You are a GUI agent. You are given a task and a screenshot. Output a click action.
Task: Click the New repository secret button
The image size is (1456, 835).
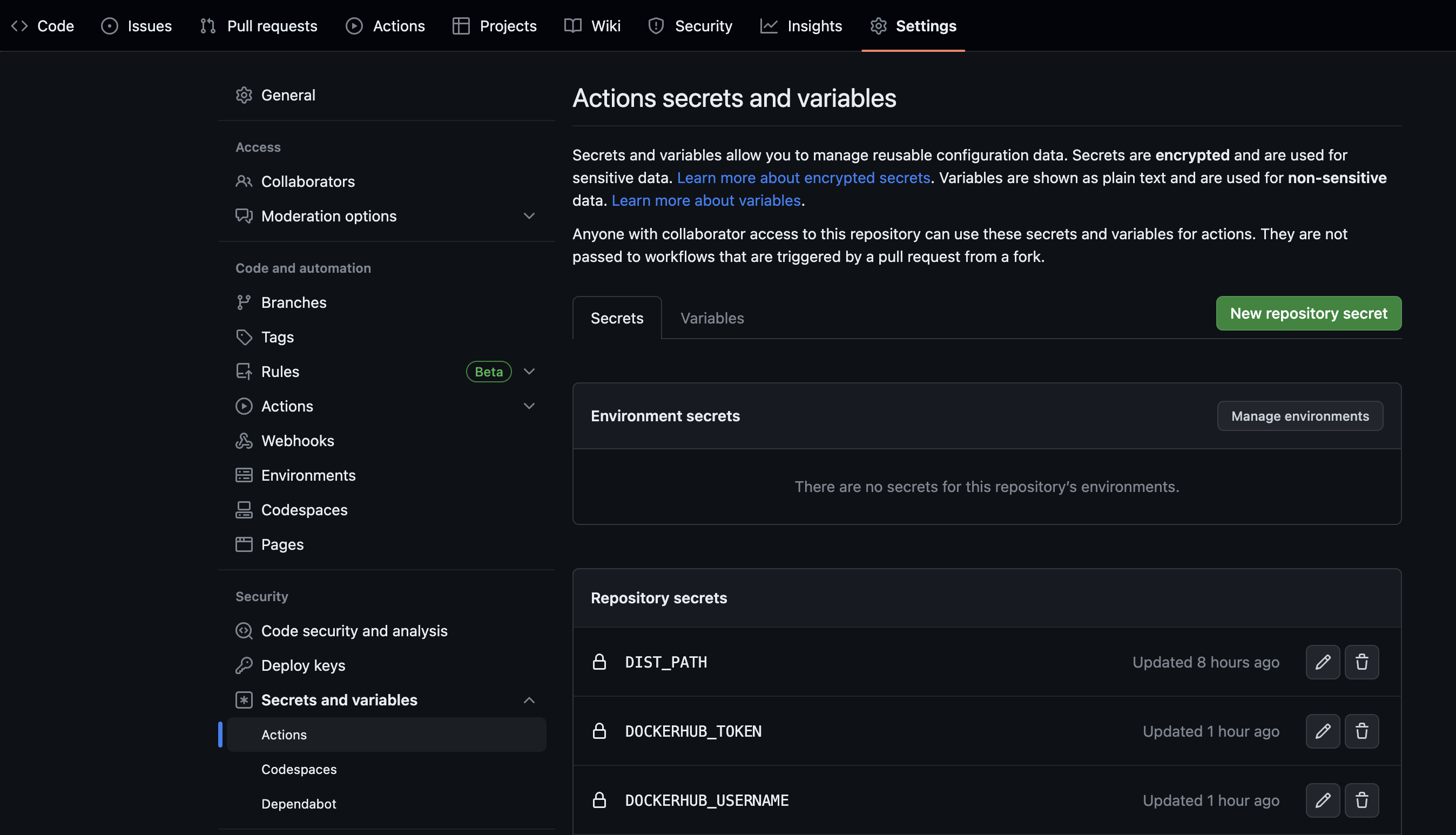[x=1308, y=313]
